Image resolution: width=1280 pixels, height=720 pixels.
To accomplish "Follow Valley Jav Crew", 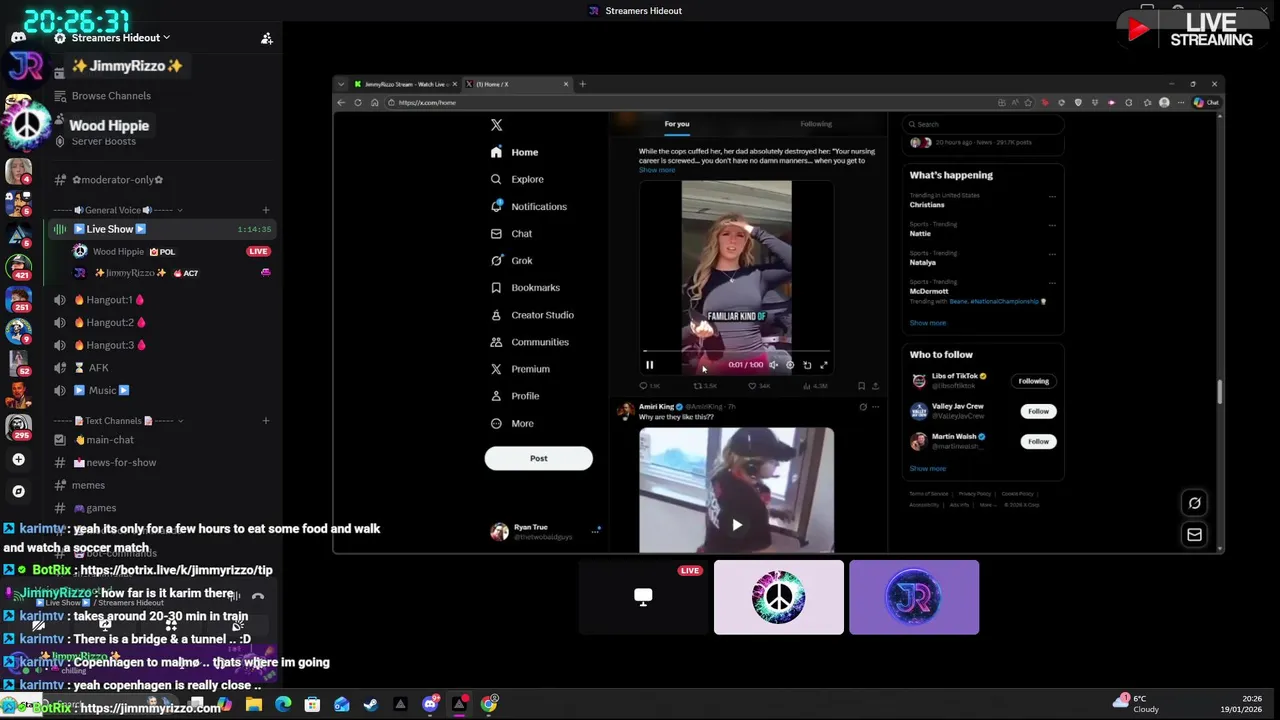I will pos(1038,411).
